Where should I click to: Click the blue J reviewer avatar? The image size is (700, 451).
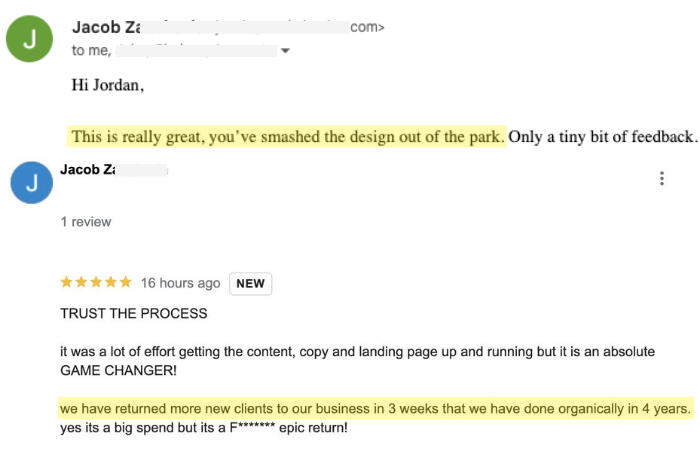click(x=31, y=182)
